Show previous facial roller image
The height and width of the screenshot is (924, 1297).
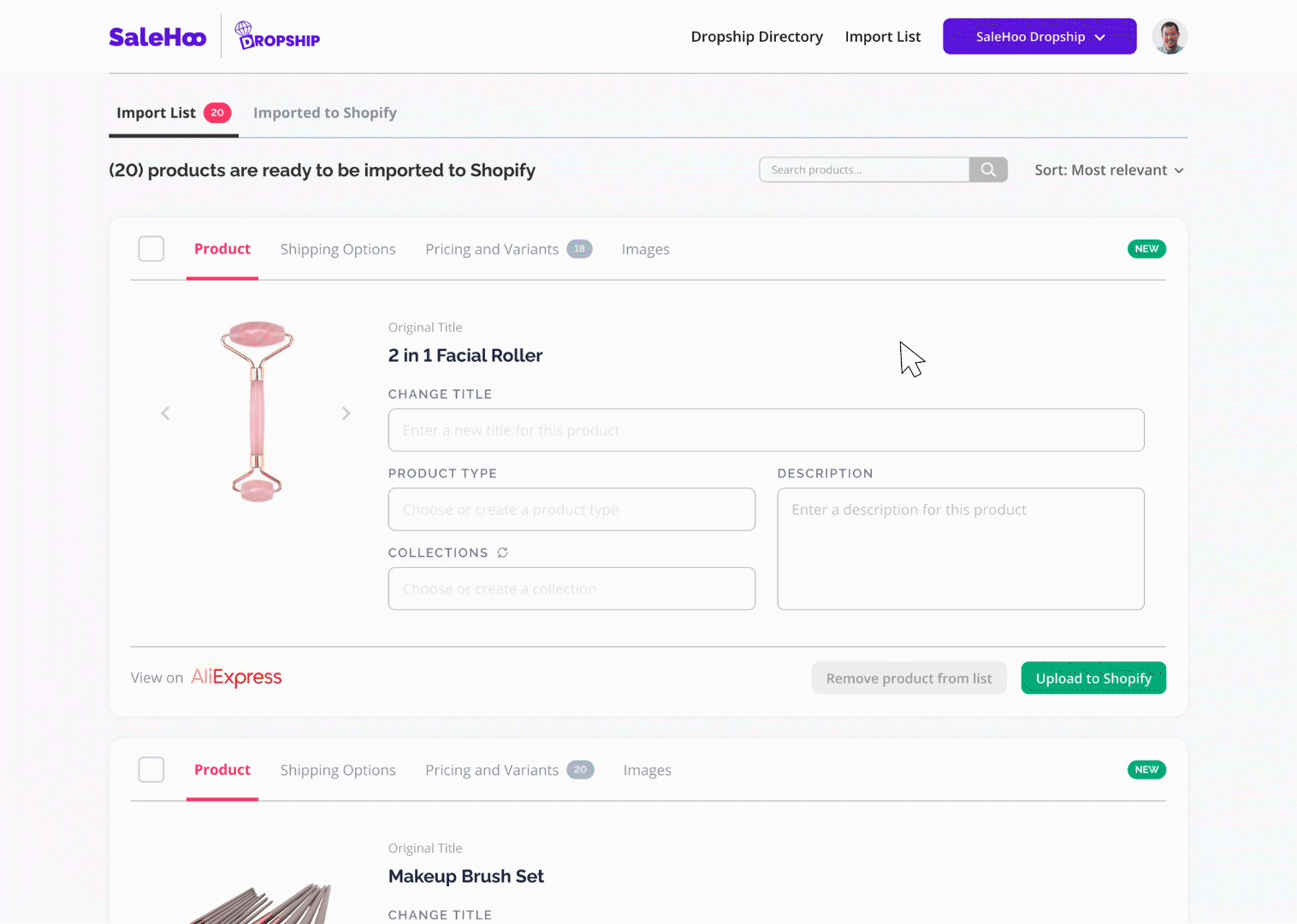point(165,413)
